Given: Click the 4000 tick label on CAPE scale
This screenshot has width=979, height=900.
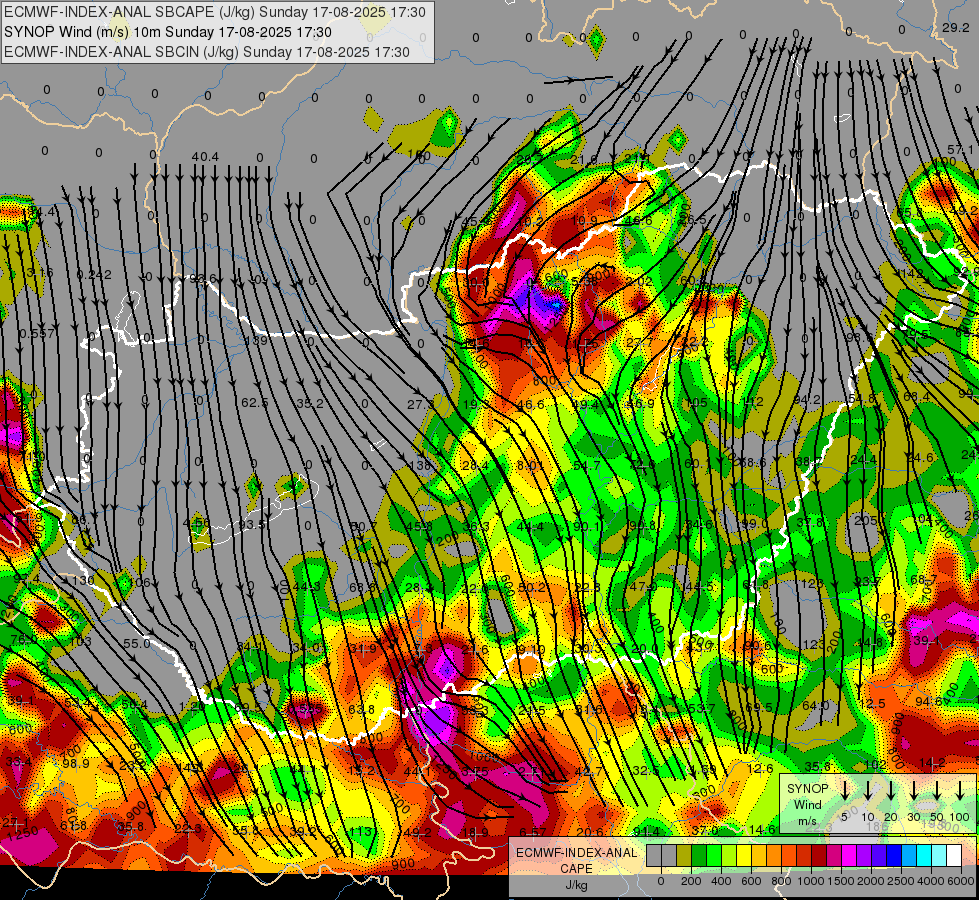Looking at the screenshot, I should 931,881.
